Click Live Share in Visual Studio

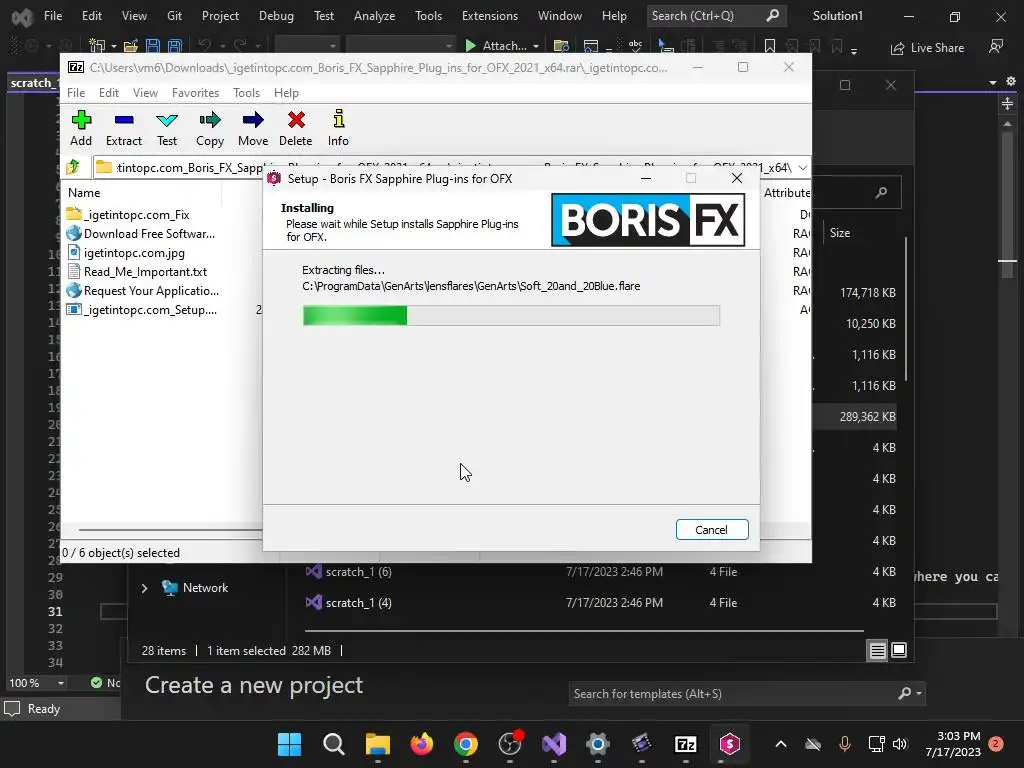click(927, 48)
